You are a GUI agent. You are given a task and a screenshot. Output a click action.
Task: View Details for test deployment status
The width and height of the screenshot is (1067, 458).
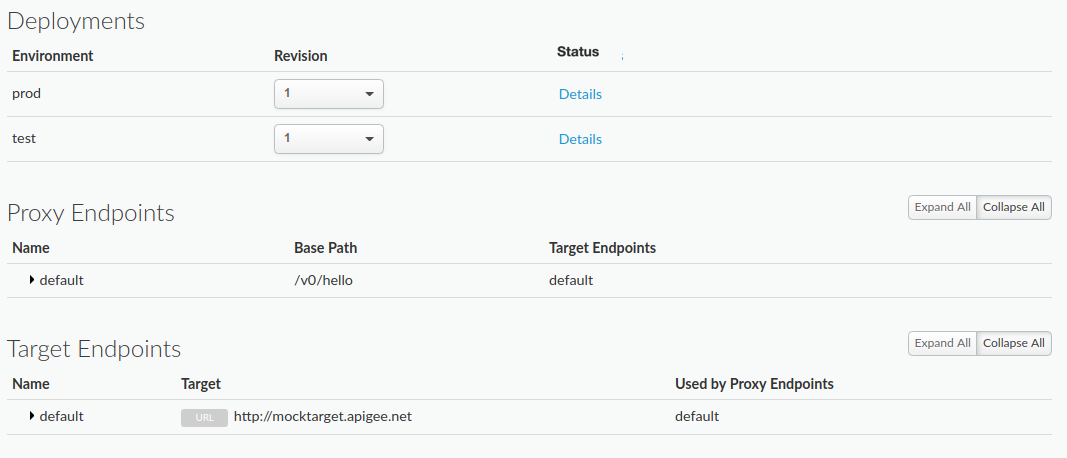pos(580,139)
